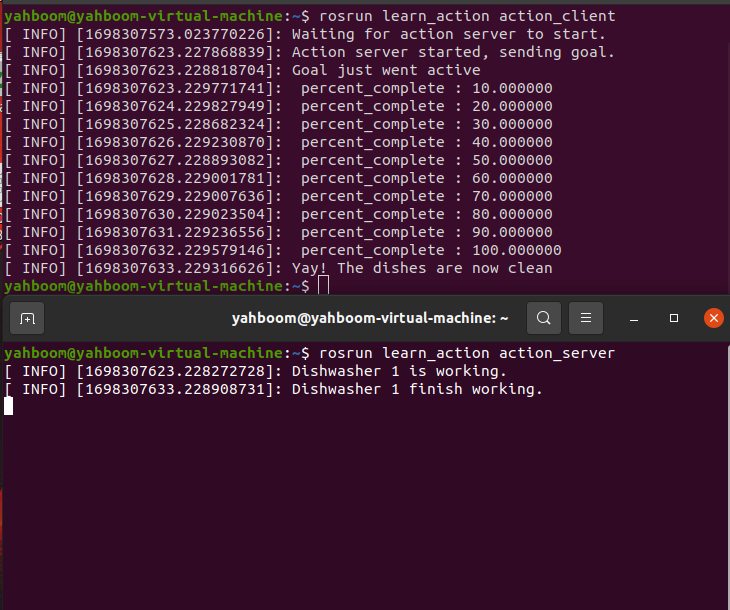Click the 'Dishwasher 1 is working.' line
The image size is (730, 610).
click(255, 372)
